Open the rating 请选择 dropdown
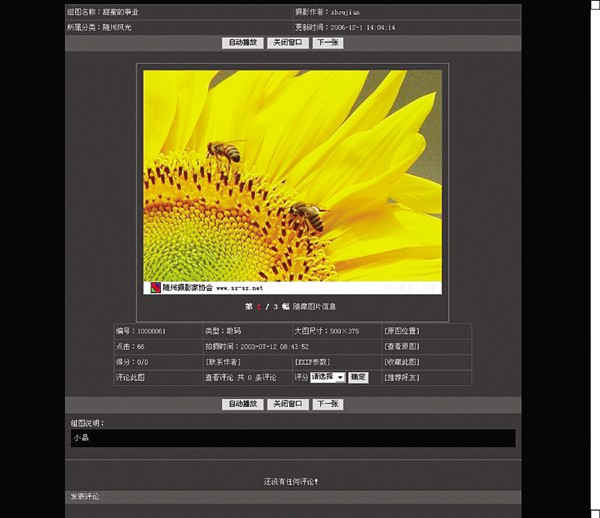 327,377
